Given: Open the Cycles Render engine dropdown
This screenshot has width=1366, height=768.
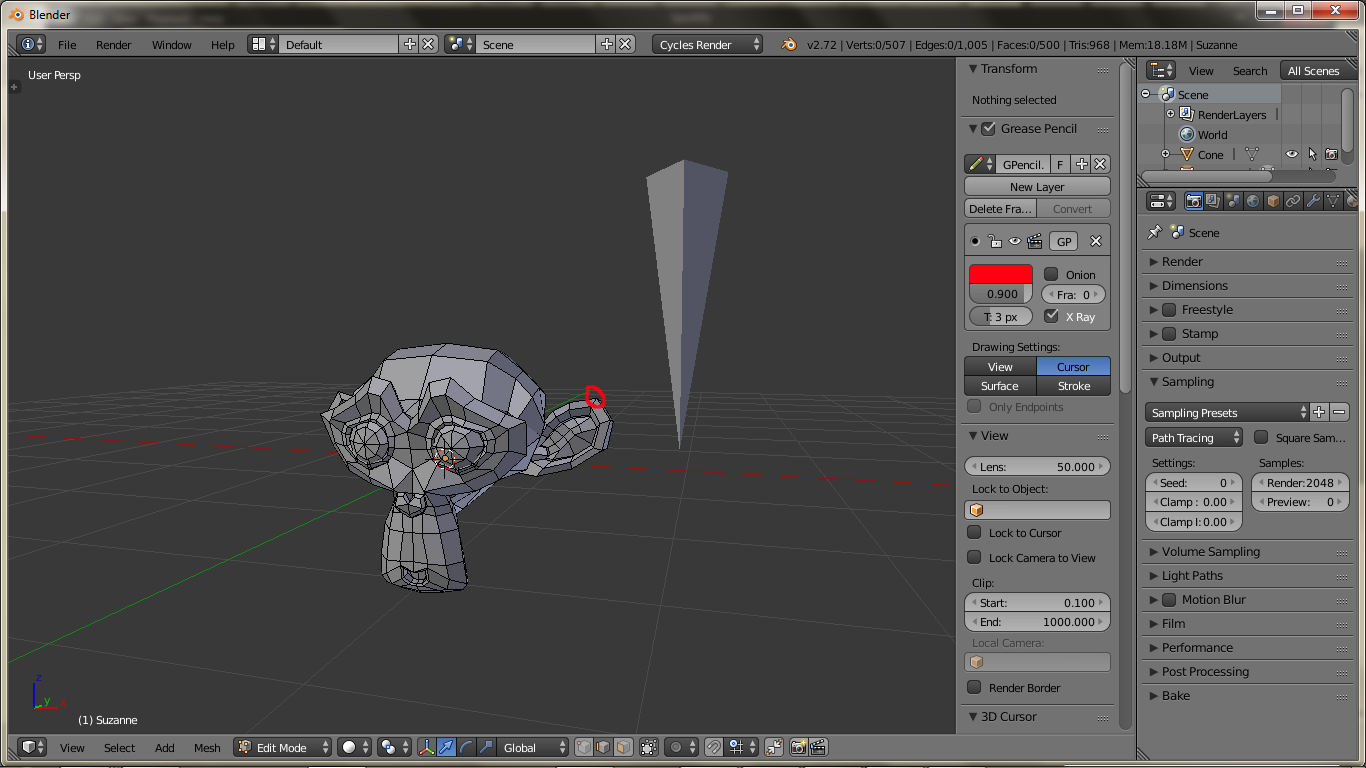Looking at the screenshot, I should (x=707, y=44).
